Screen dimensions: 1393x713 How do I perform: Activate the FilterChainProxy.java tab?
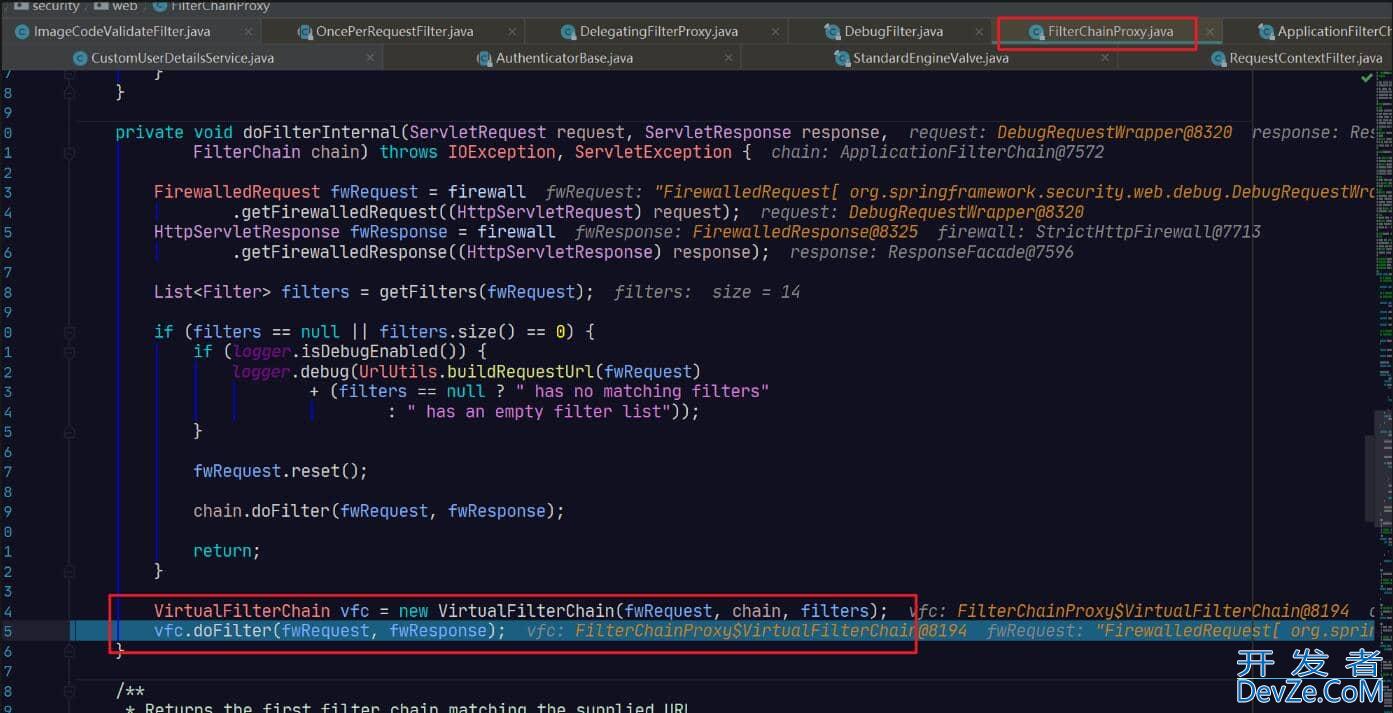click(x=1110, y=31)
